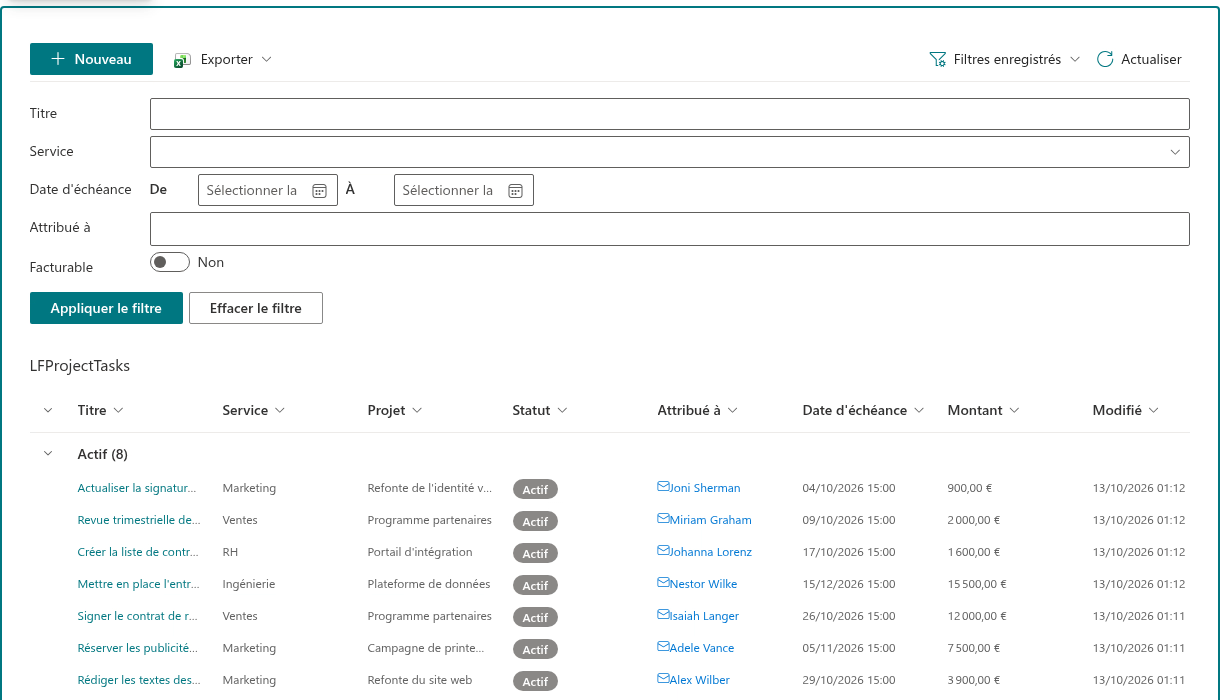The image size is (1220, 700).
Task: Open the Modifié column header menu
Action: pos(1126,410)
